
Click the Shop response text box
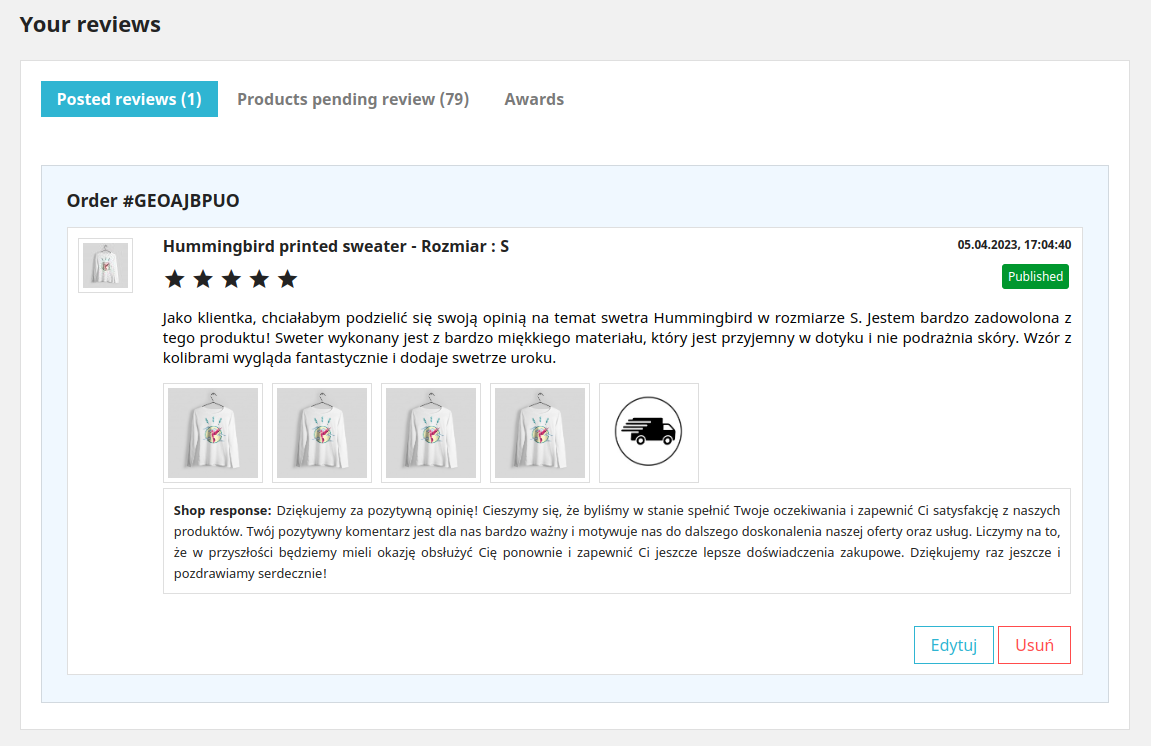click(617, 541)
